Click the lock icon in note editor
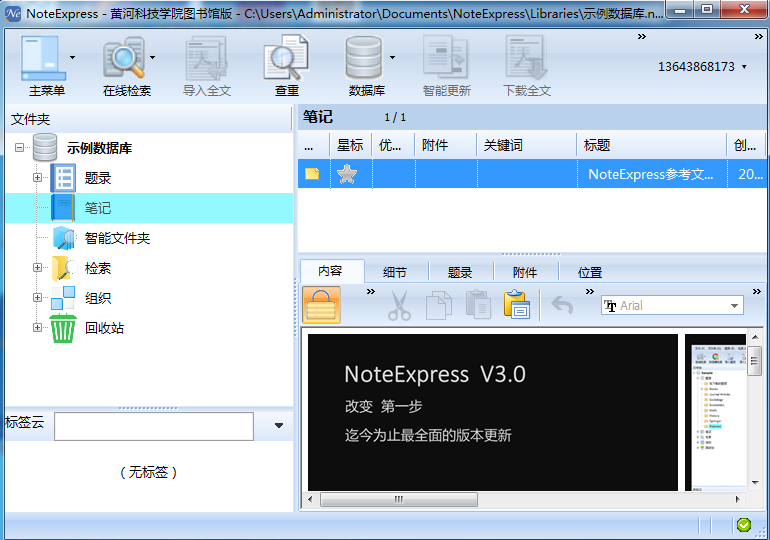Viewport: 770px width, 540px height. (x=321, y=305)
